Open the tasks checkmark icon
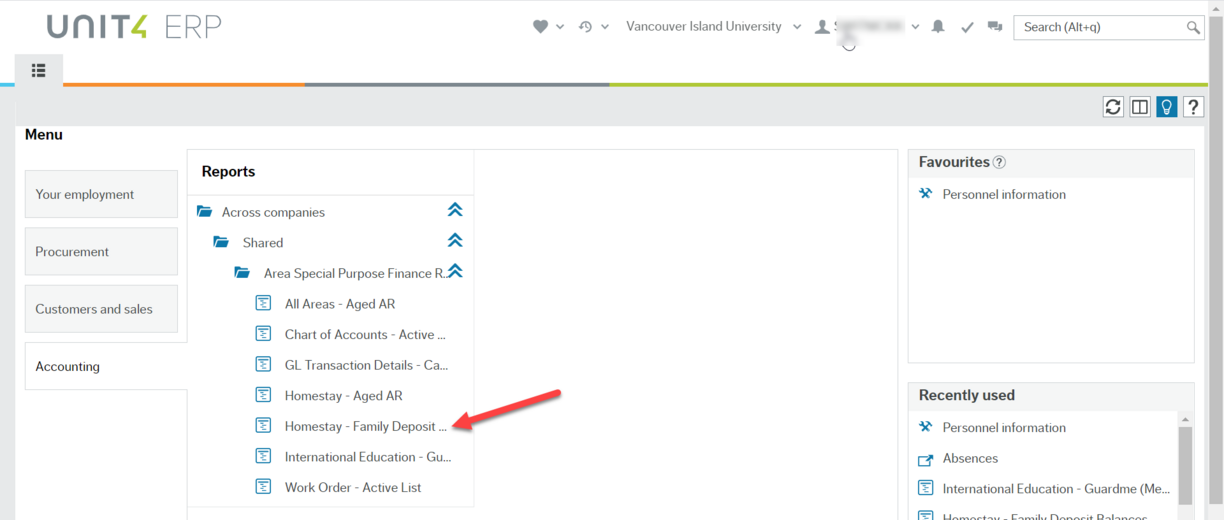This screenshot has width=1224, height=520. click(967, 27)
